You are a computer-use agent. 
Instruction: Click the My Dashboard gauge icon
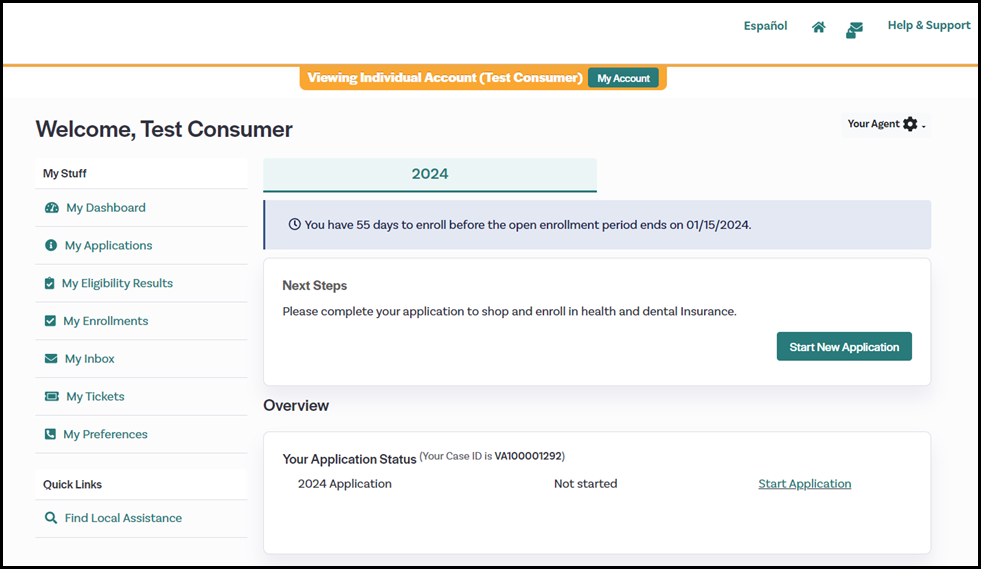[52, 208]
